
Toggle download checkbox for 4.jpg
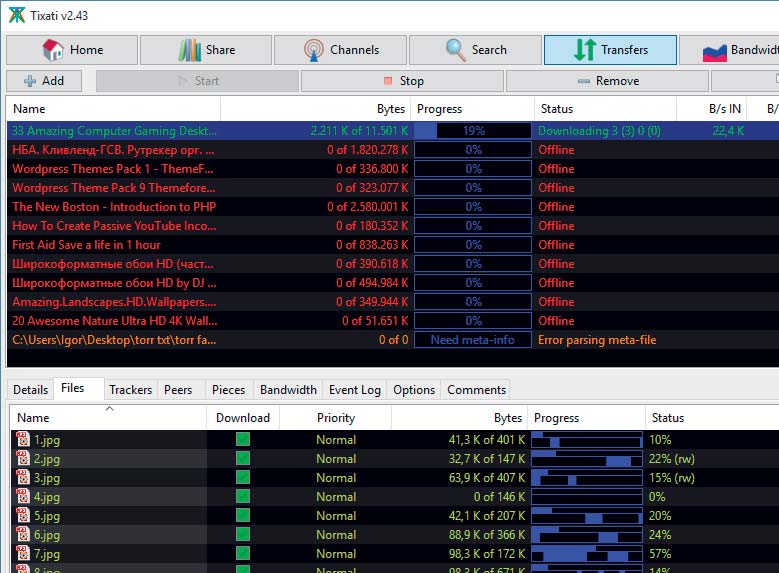click(x=243, y=496)
